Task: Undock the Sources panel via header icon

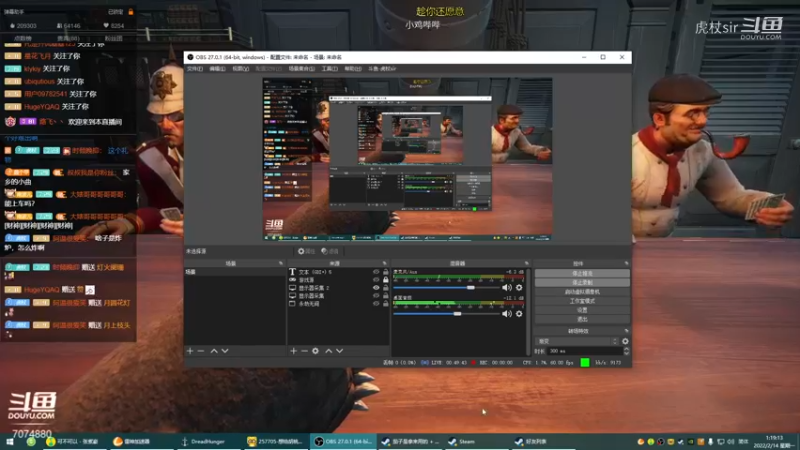Action: (x=384, y=263)
